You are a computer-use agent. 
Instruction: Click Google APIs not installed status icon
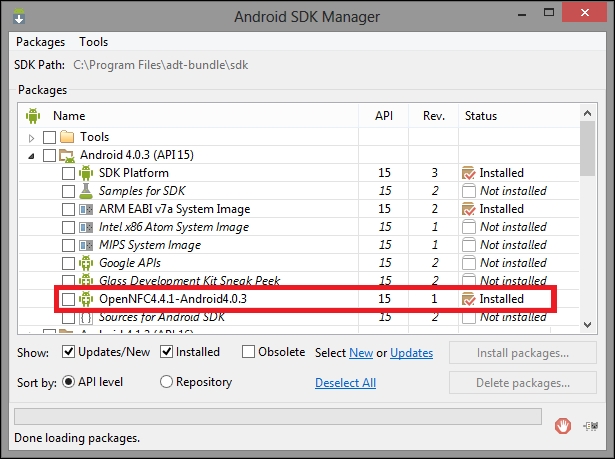(469, 263)
